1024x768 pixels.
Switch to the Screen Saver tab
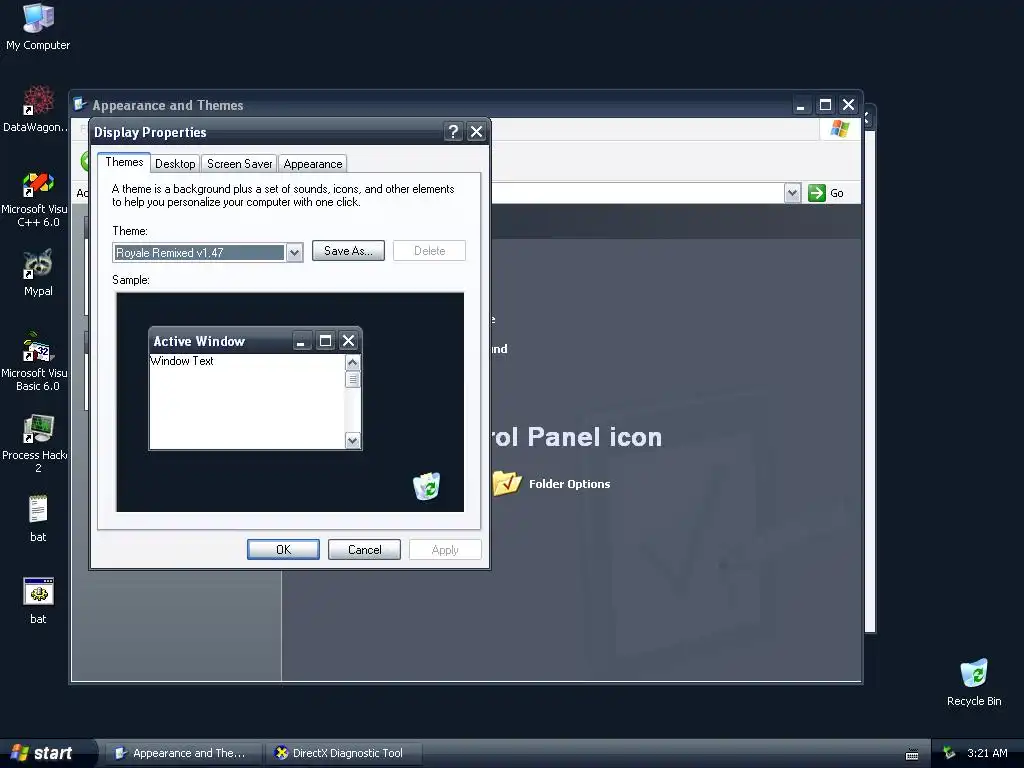[x=240, y=164]
